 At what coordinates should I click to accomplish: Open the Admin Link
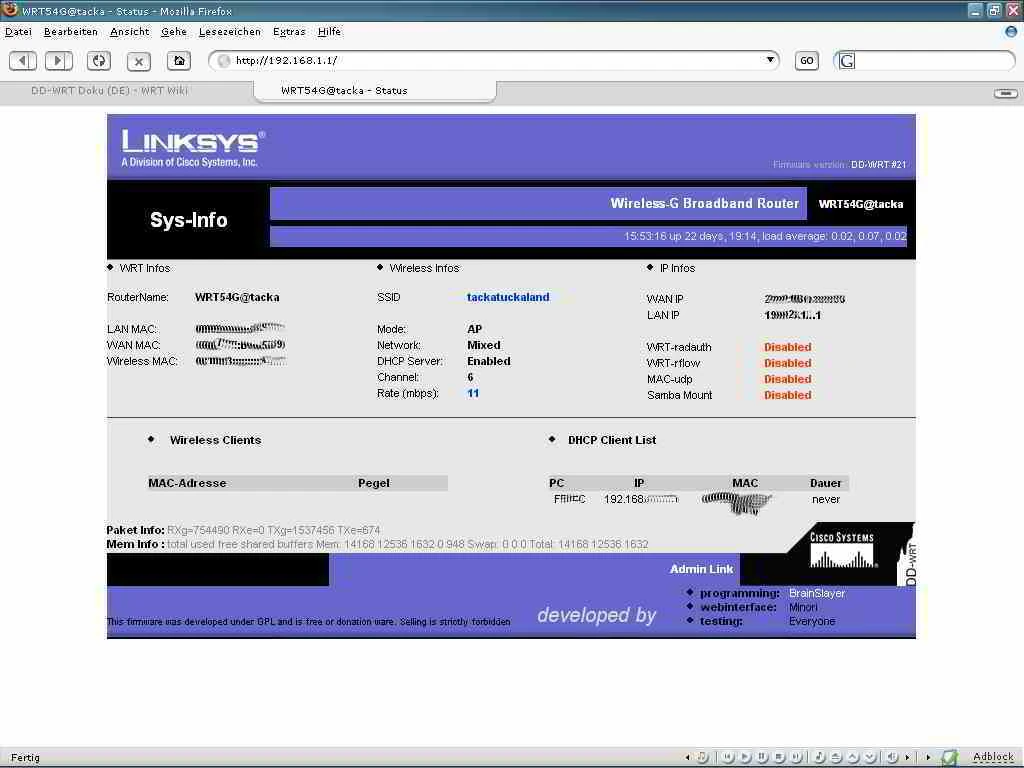point(701,568)
